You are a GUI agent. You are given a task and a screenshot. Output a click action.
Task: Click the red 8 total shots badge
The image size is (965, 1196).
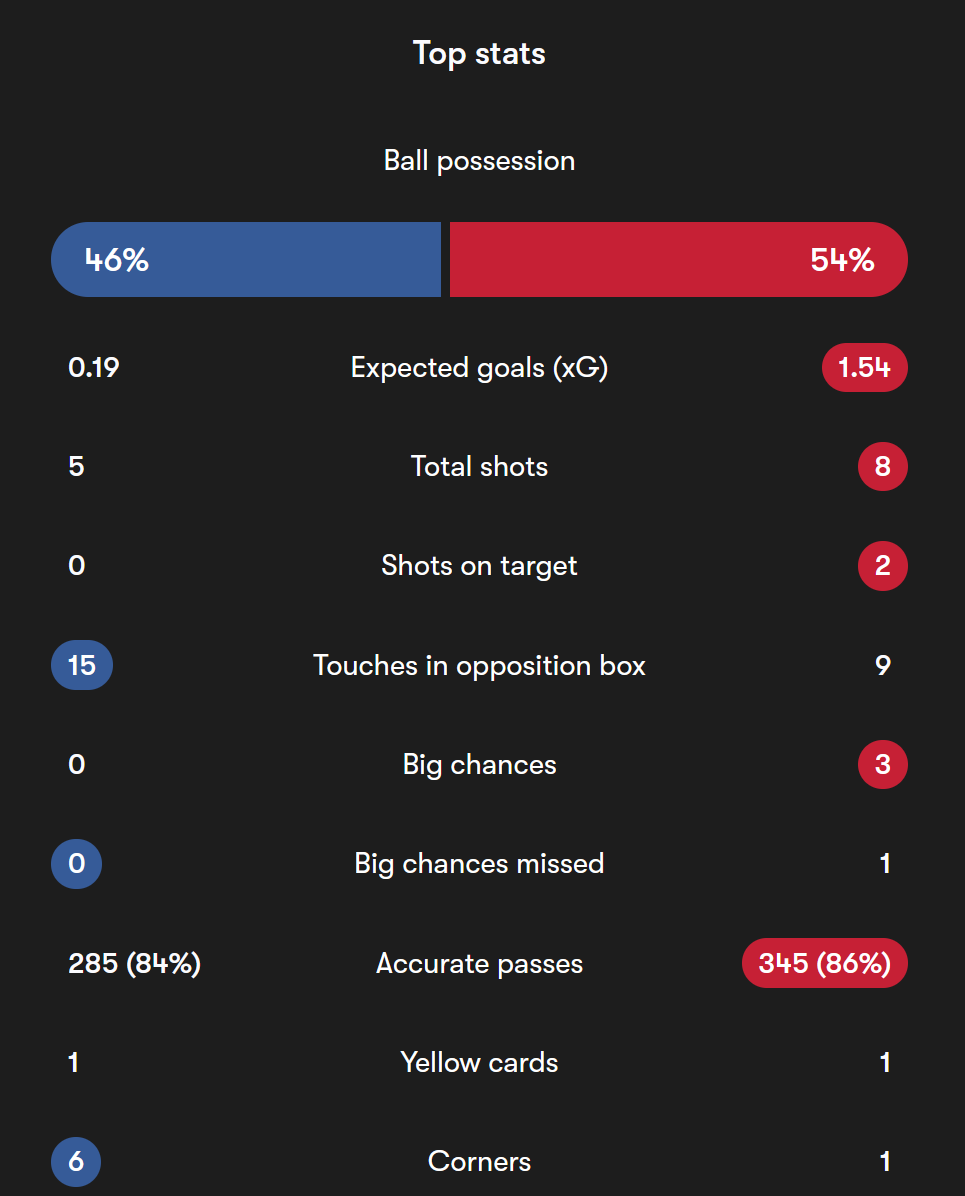coord(883,466)
